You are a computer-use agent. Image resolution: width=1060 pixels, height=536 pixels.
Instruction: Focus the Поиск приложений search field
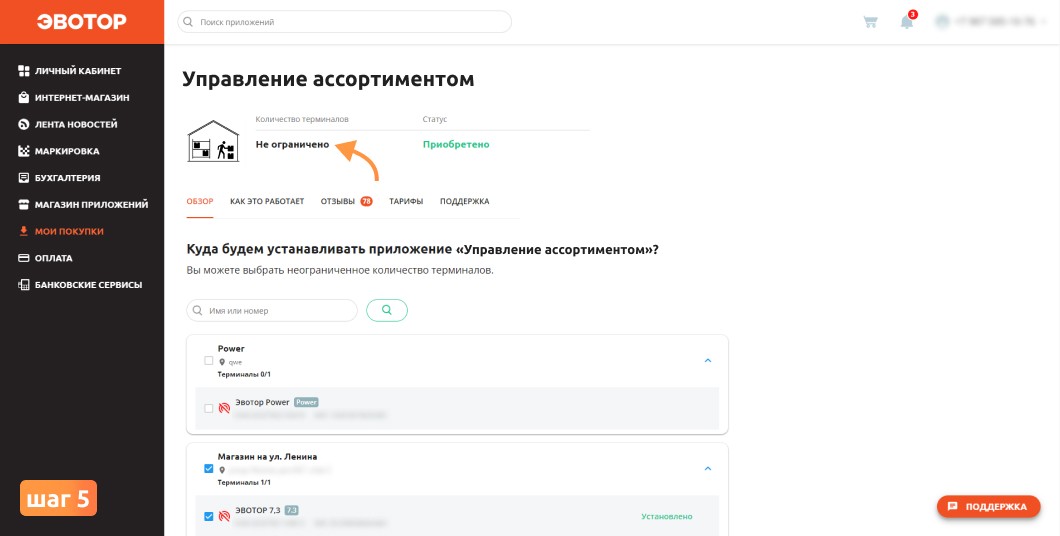tap(345, 22)
